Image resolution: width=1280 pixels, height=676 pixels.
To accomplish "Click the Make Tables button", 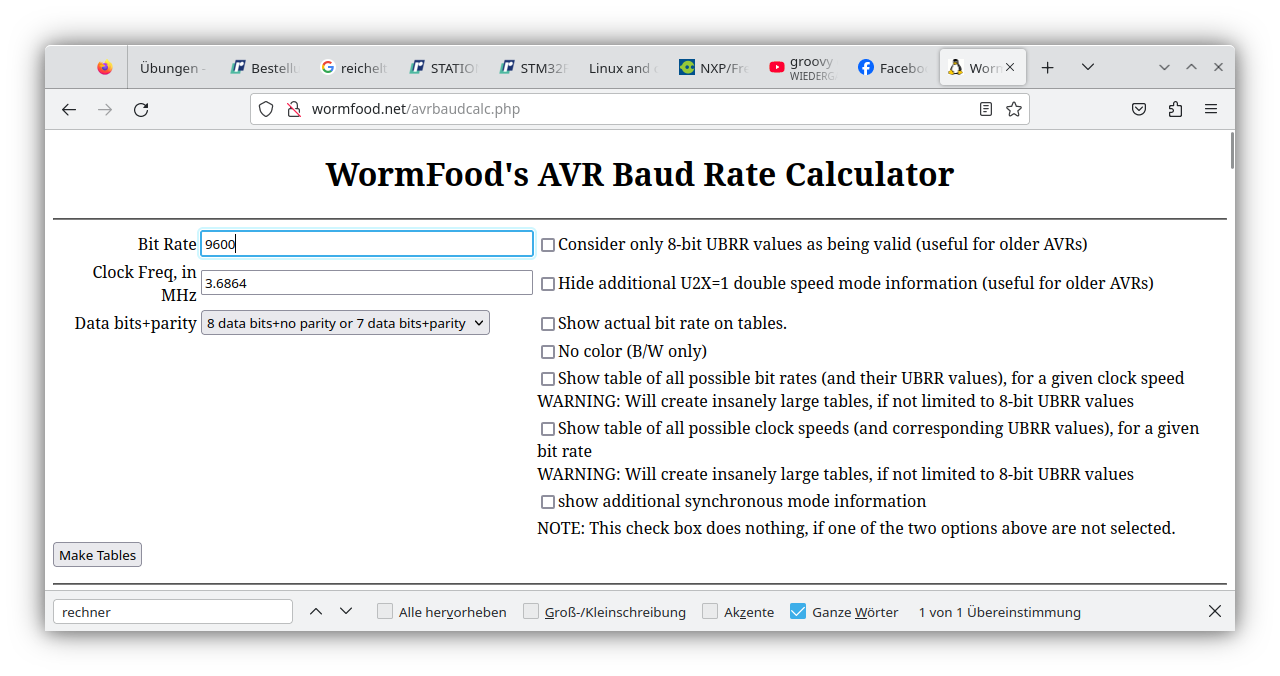I will [96, 554].
